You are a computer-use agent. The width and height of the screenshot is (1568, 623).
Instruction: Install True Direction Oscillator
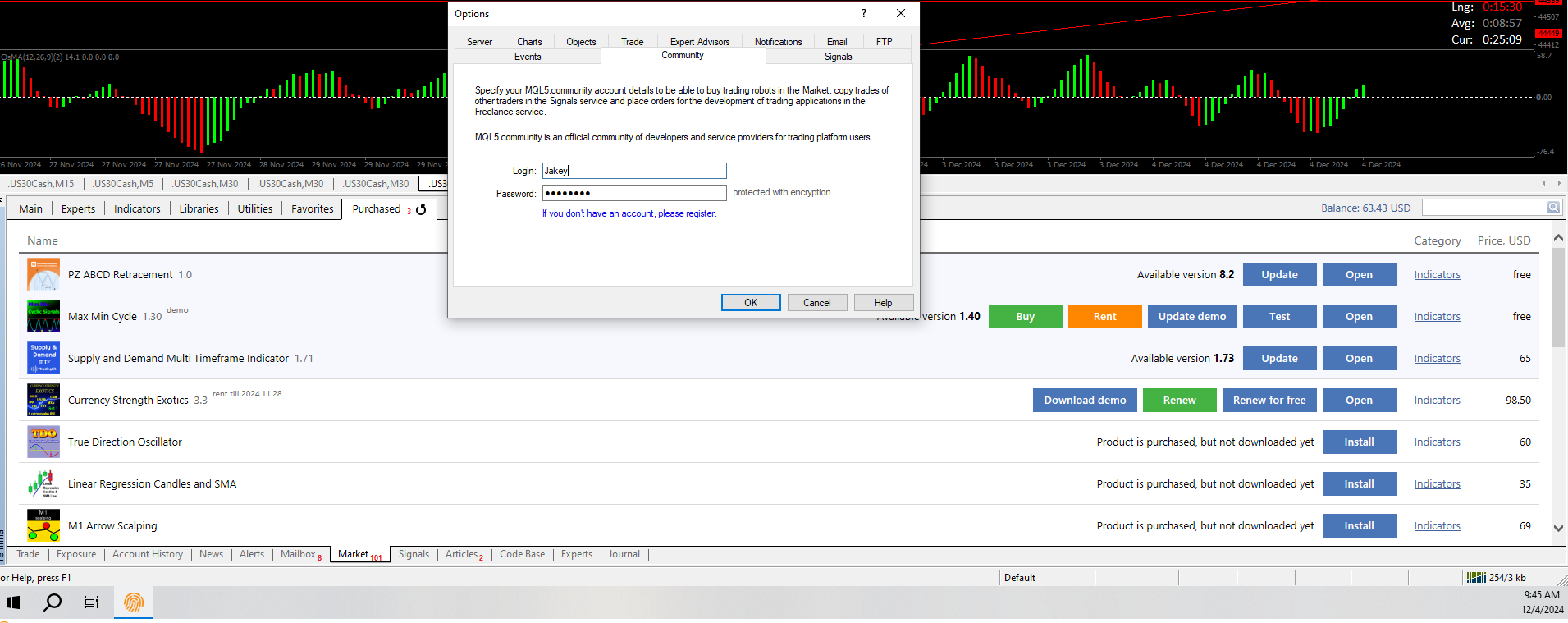click(x=1359, y=442)
